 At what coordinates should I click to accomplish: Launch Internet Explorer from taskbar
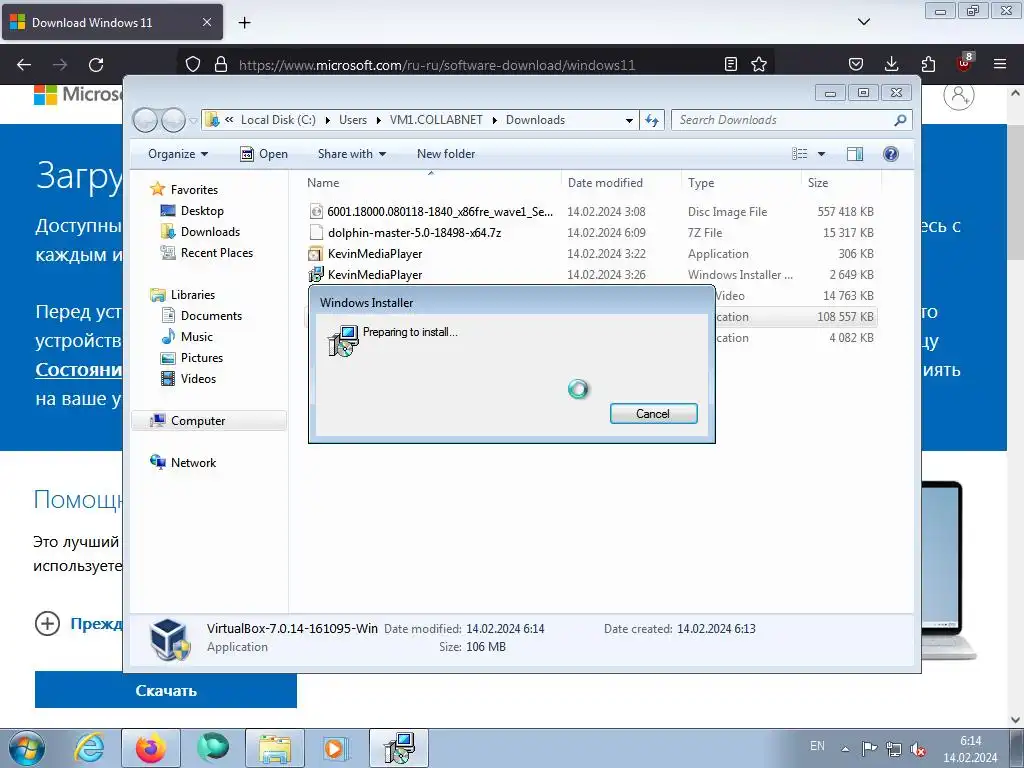89,748
